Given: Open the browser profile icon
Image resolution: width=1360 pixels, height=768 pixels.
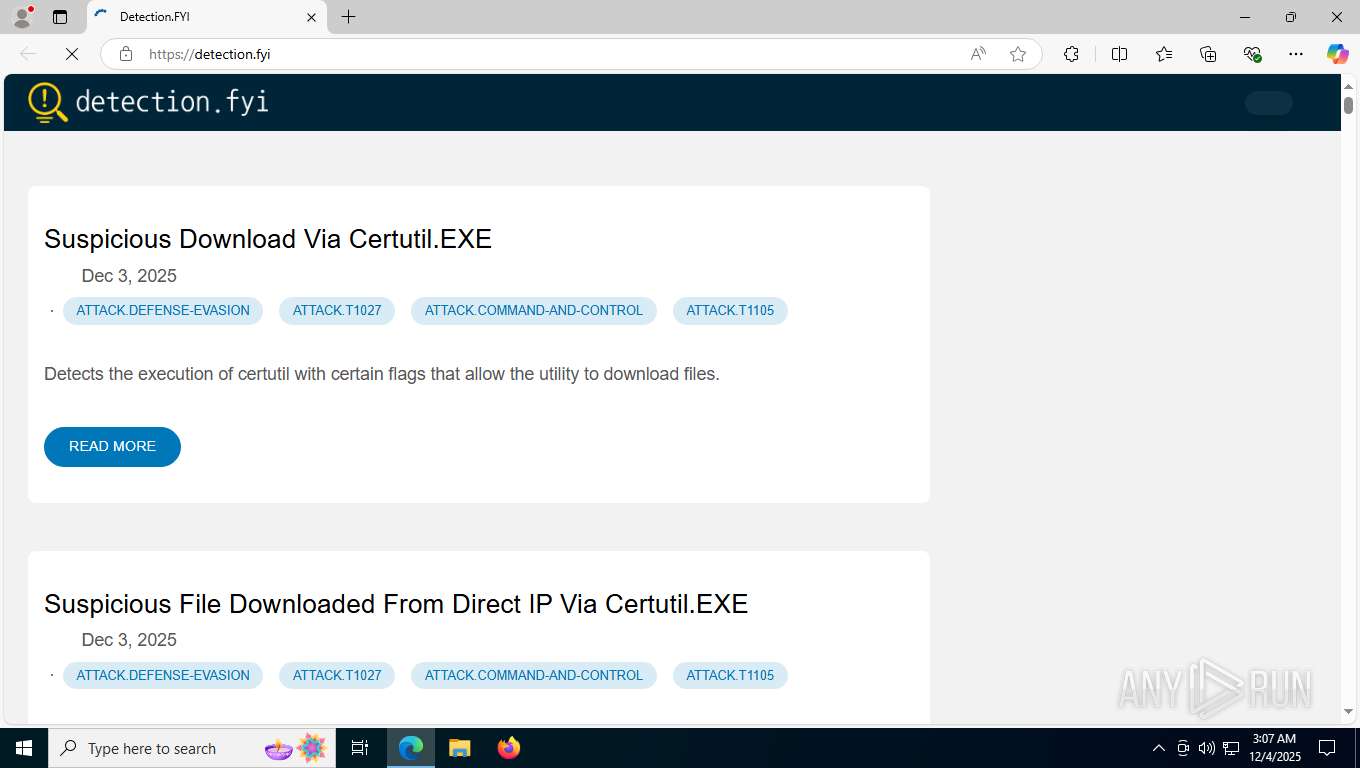Looking at the screenshot, I should 22,17.
